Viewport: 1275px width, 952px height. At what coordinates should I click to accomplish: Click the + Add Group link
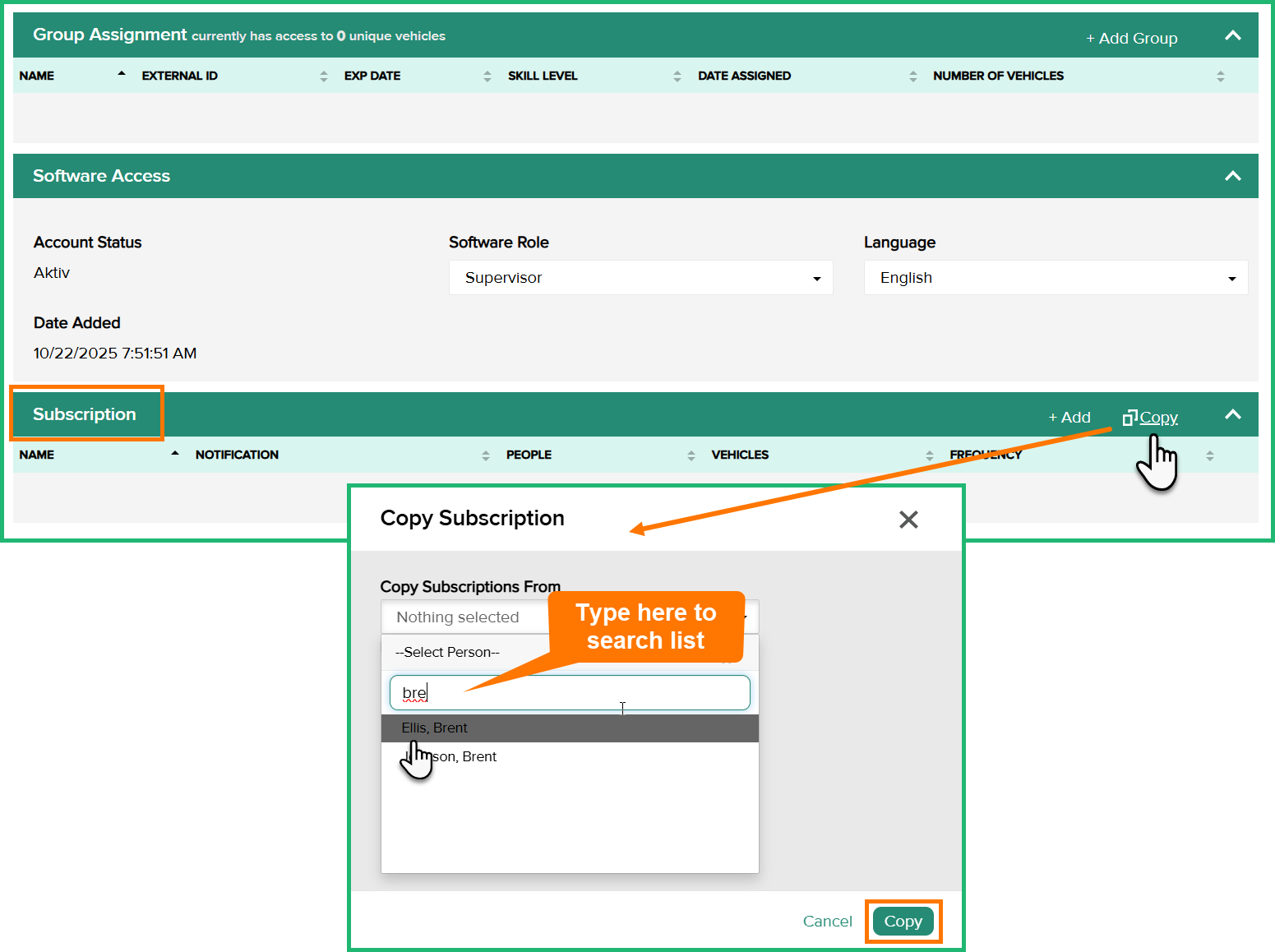1131,39
